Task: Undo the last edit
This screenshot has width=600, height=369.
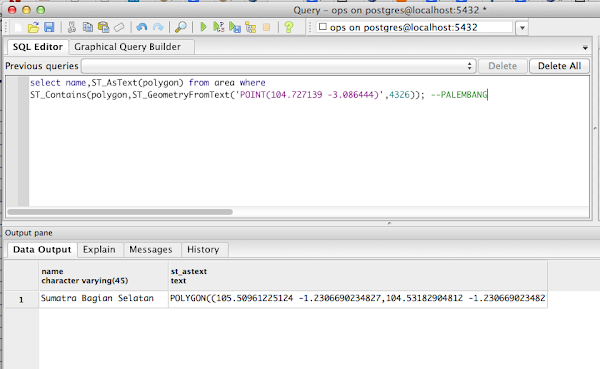Action: click(142, 27)
